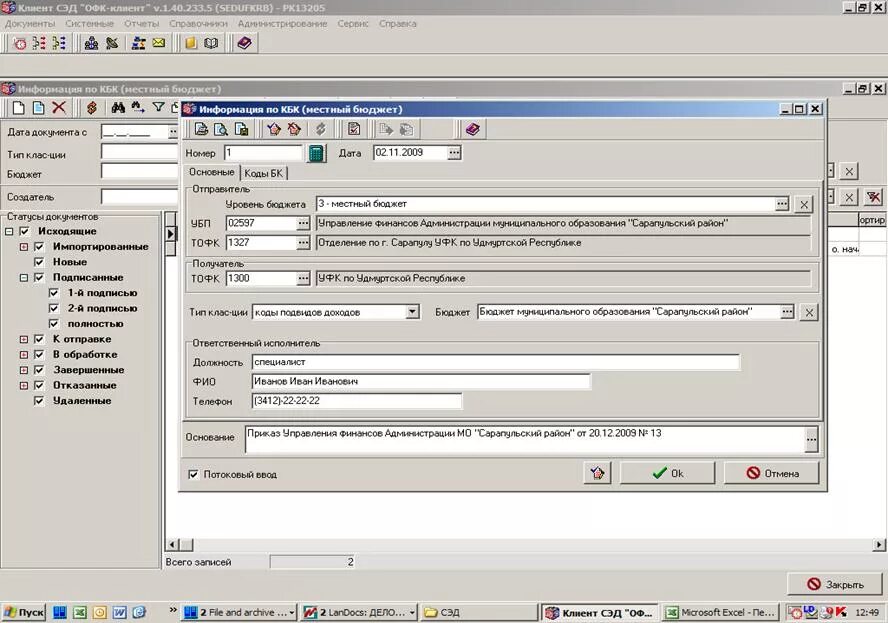Image resolution: width=888 pixels, height=623 pixels.
Task: Click the crossed-out house icon in dialog toolbar
Action: pos(294,129)
